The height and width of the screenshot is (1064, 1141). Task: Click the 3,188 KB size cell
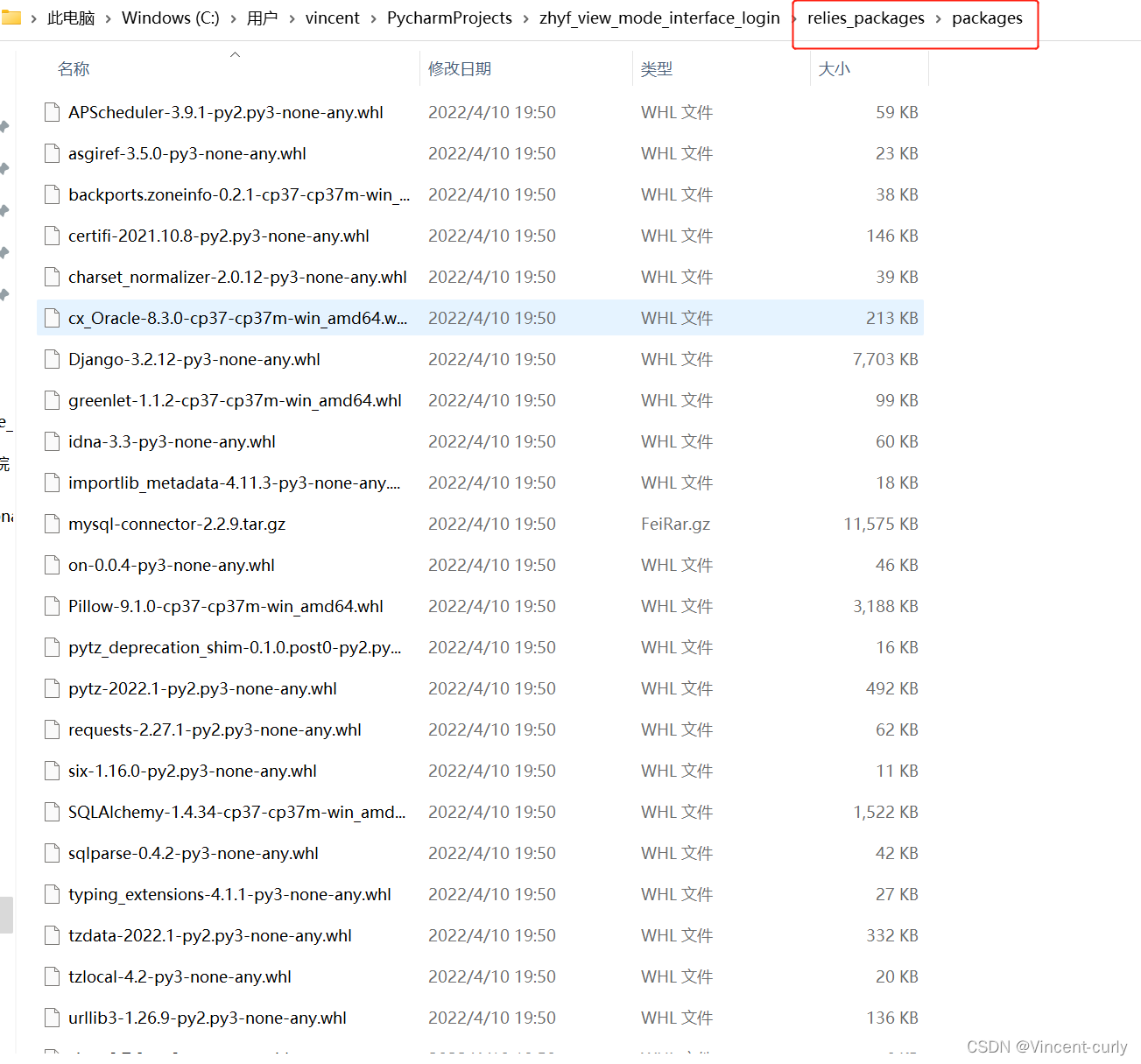pyautogui.click(x=885, y=606)
